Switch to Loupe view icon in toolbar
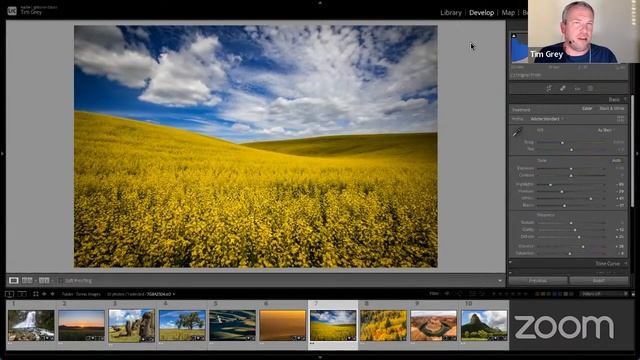640x360 pixels. pos(13,280)
